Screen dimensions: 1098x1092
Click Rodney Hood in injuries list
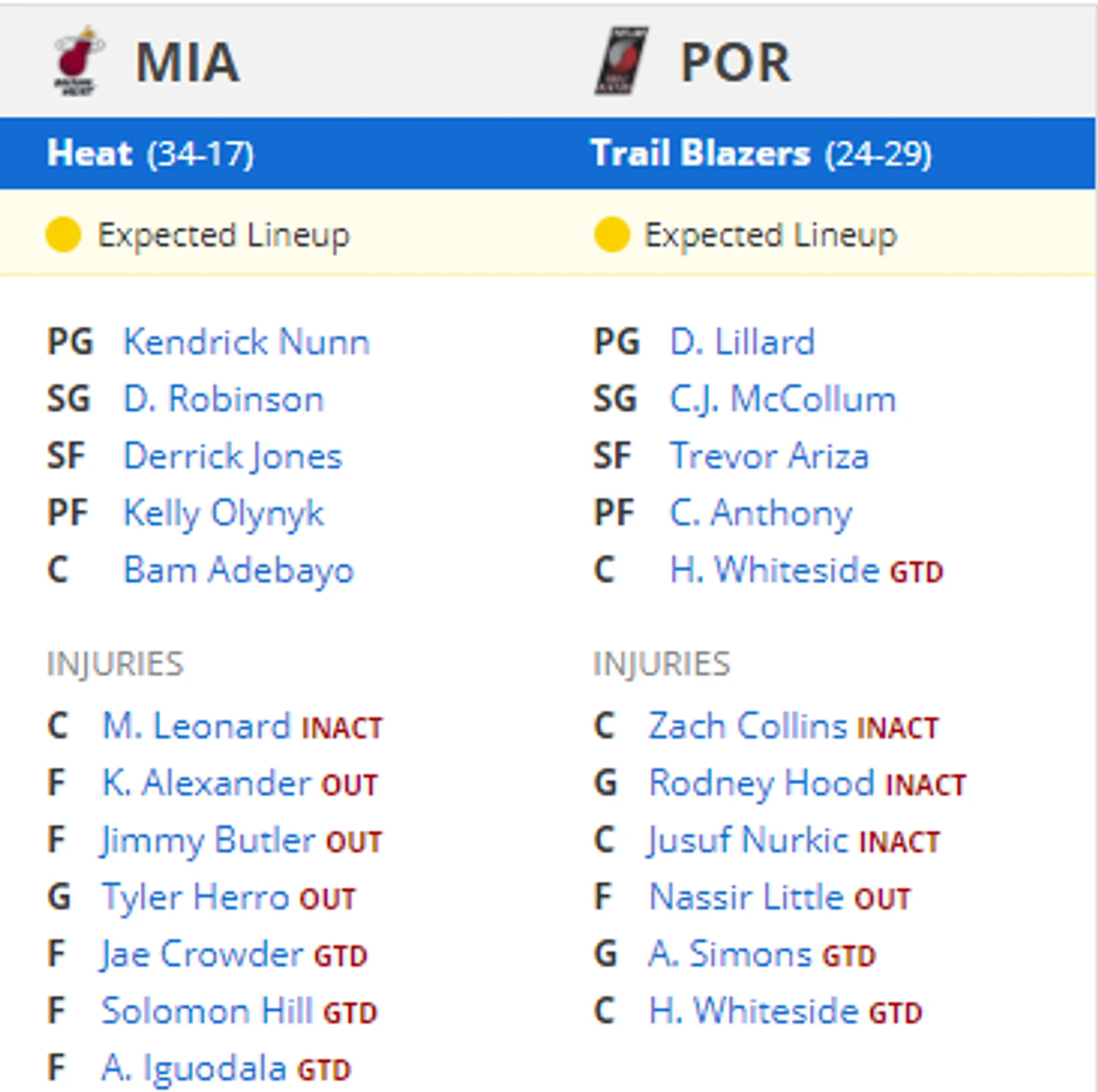click(761, 783)
